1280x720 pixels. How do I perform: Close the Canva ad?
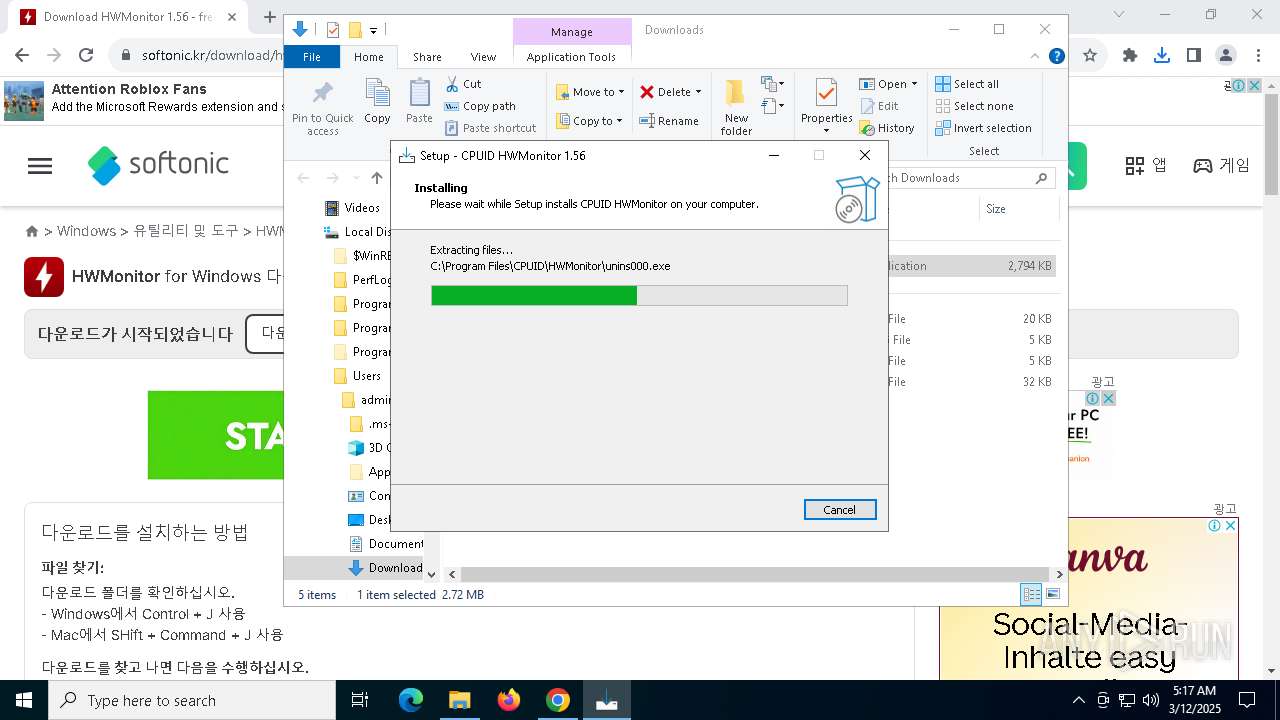[1230, 526]
